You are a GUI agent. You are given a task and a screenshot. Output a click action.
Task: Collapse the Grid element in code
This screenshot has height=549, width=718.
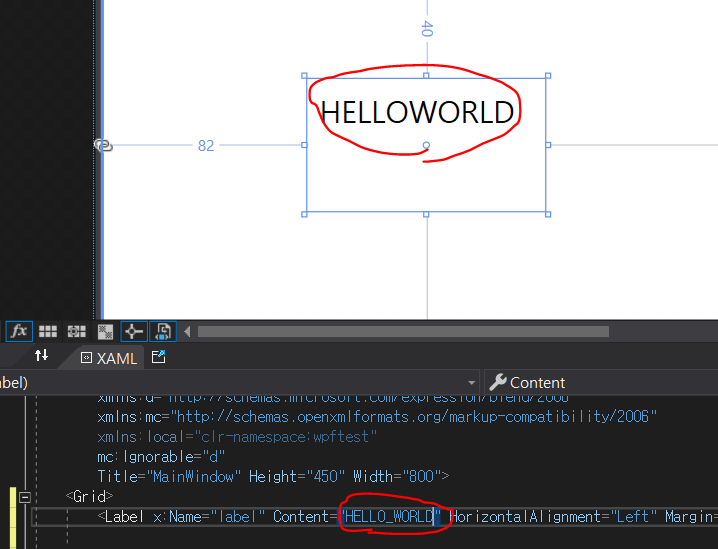click(x=25, y=497)
